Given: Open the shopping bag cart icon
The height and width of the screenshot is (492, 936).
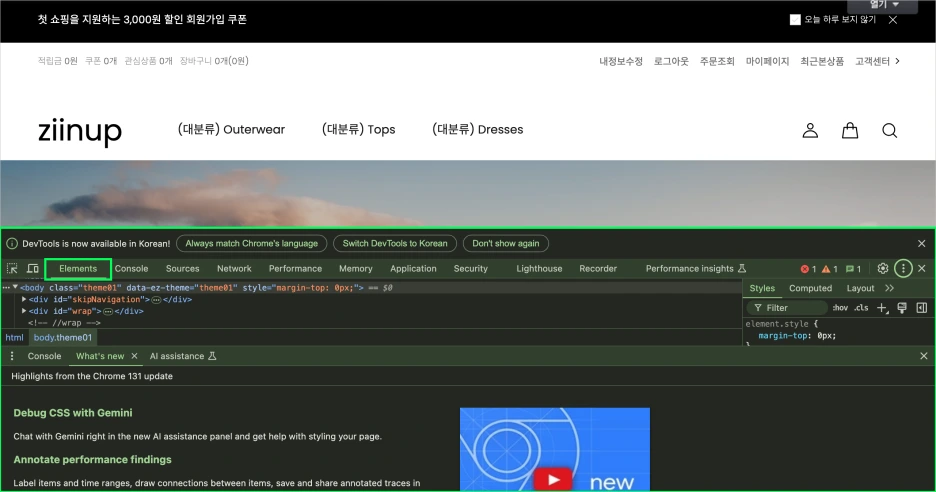Looking at the screenshot, I should coord(850,130).
